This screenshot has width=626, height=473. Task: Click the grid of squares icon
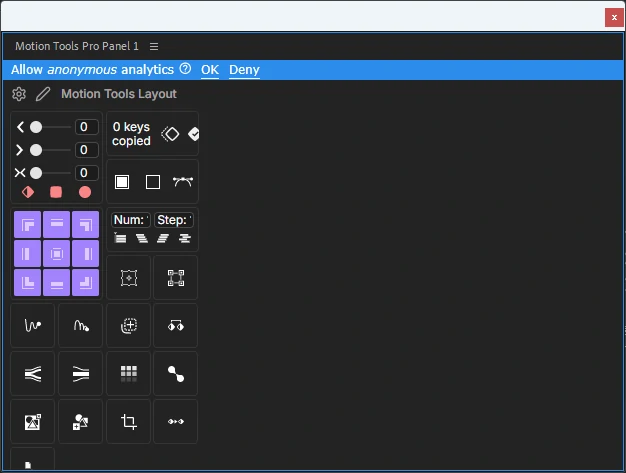tap(129, 374)
